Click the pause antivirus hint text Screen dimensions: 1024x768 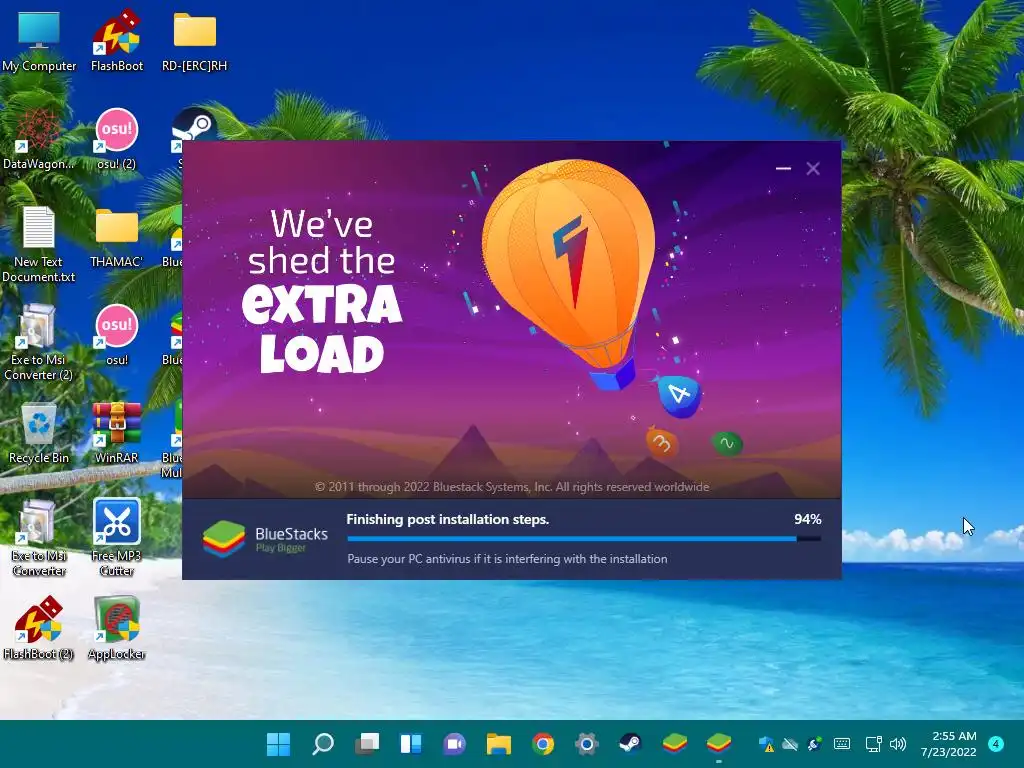507,559
